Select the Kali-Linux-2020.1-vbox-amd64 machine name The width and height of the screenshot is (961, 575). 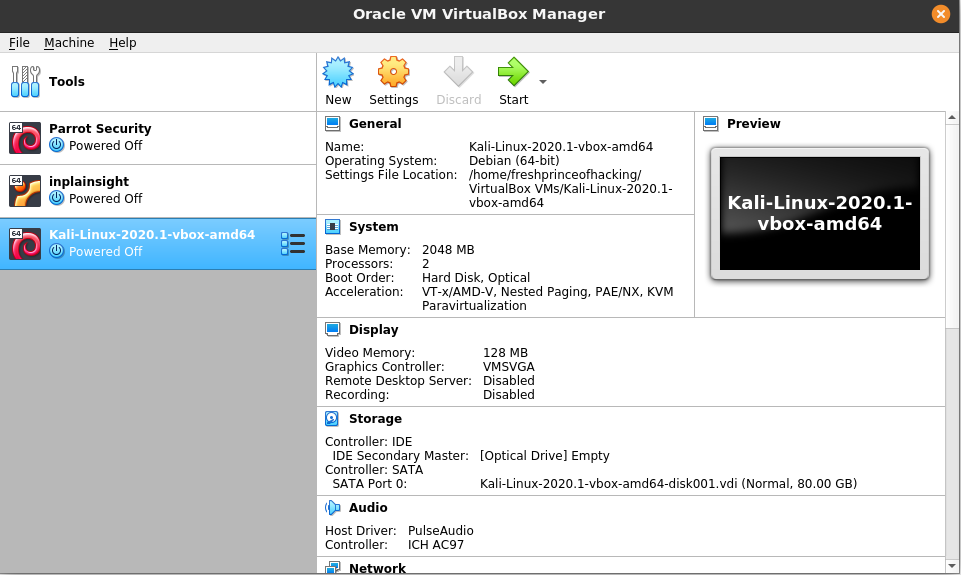[x=152, y=235]
